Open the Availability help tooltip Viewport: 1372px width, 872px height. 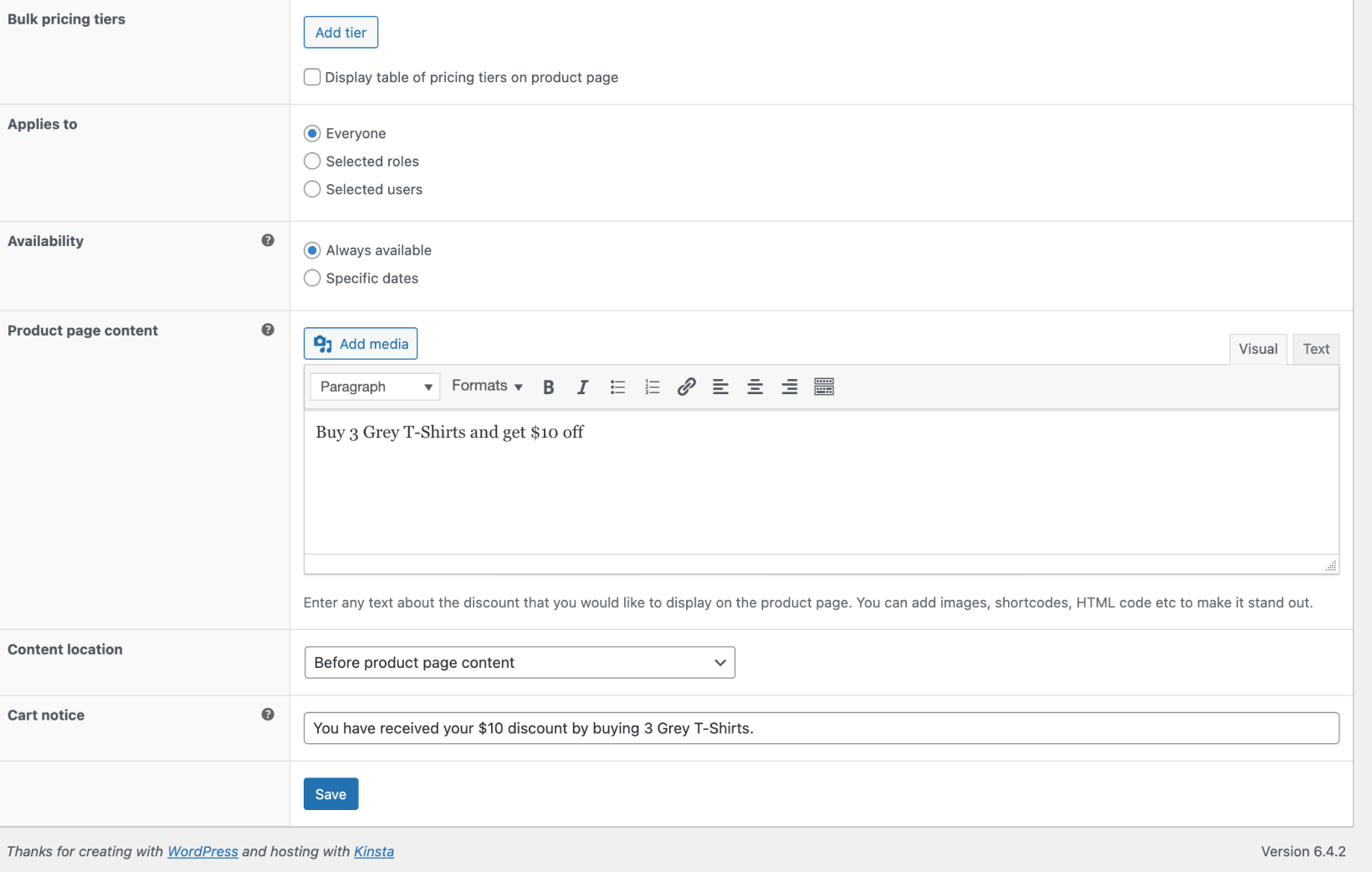point(268,240)
